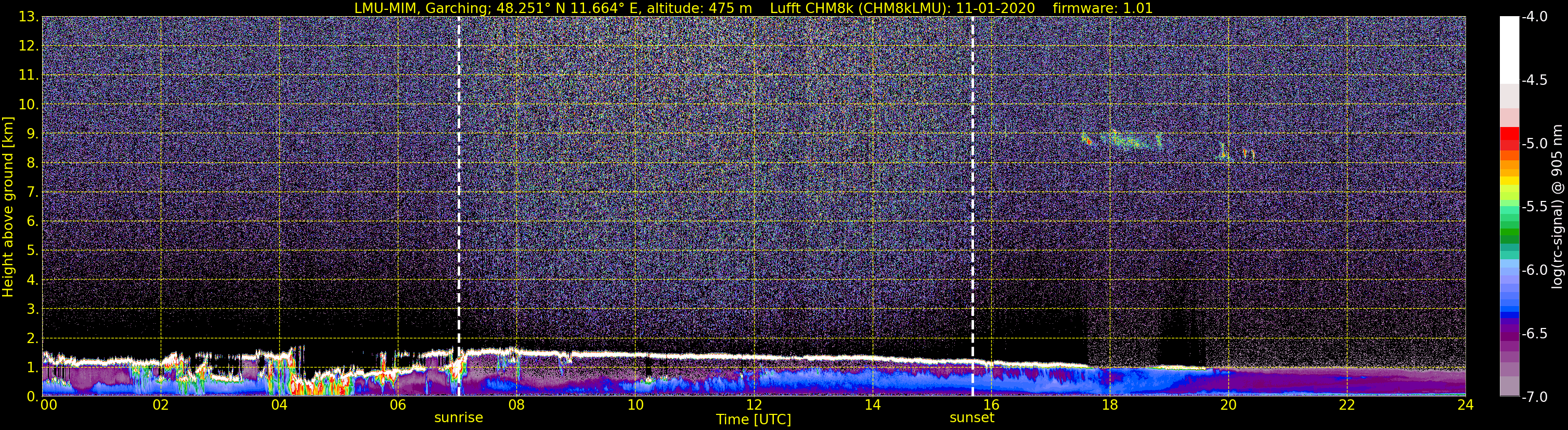Screen dimensions: 1568x430
Task: Click the colorbar tick label '-7.0'
Action: pyautogui.click(x=1534, y=397)
